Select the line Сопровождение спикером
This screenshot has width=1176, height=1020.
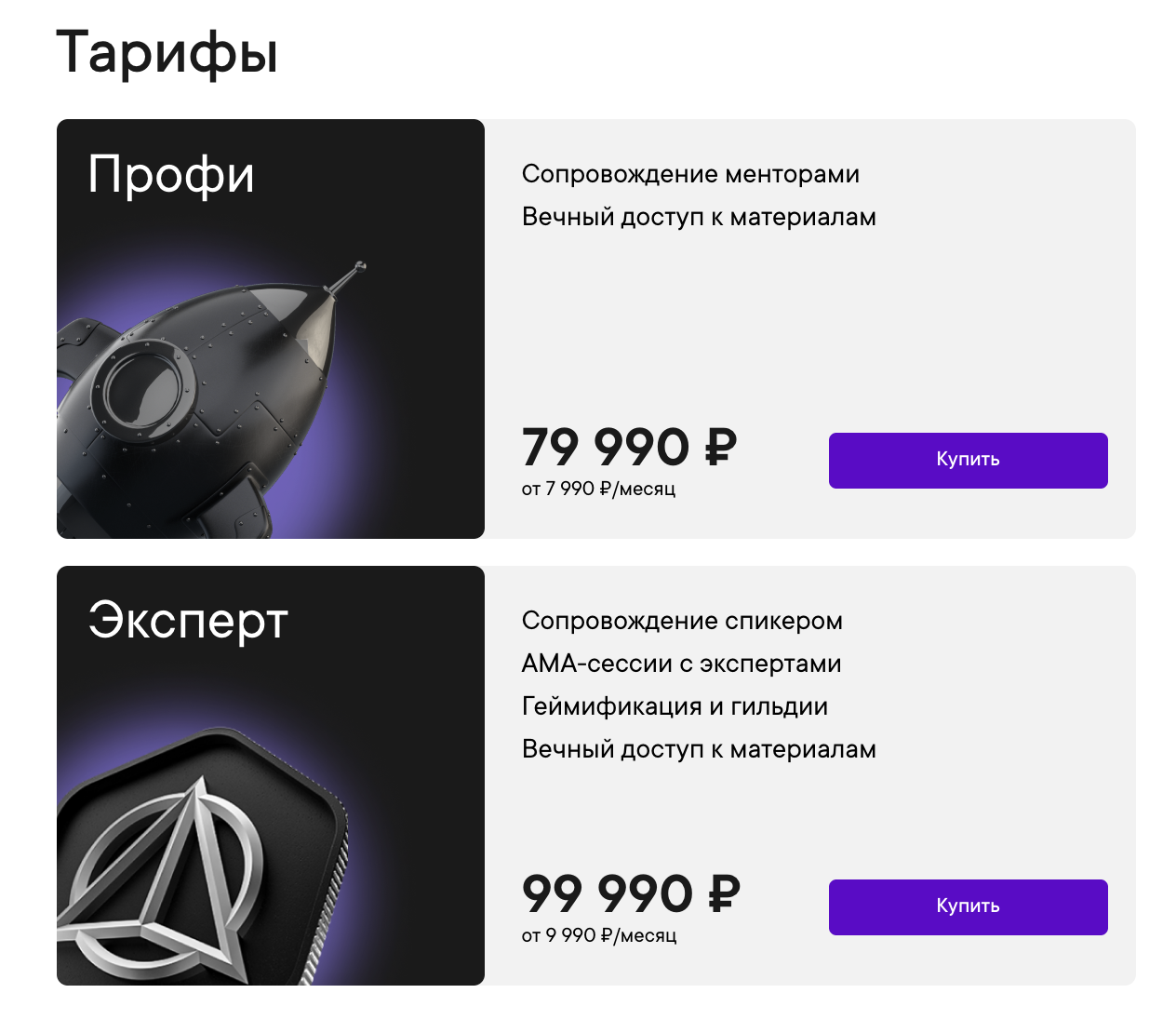(x=682, y=621)
